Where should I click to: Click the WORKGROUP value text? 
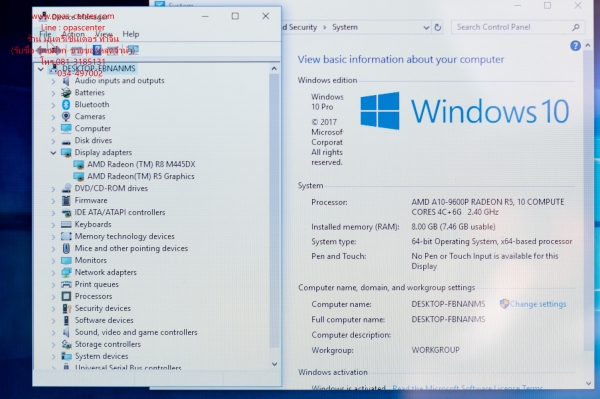coord(435,350)
